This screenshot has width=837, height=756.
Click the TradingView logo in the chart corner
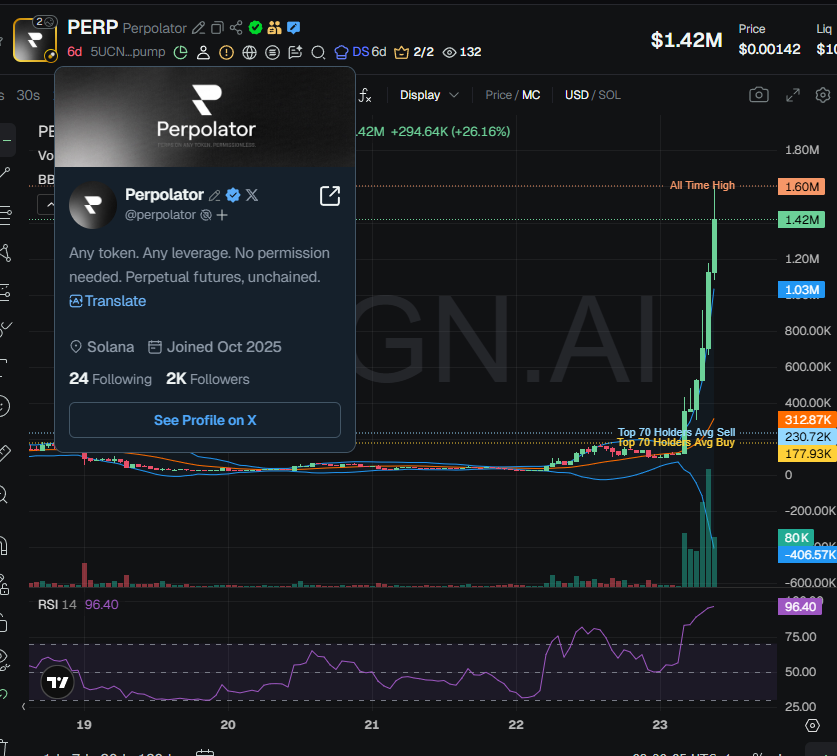(56, 682)
